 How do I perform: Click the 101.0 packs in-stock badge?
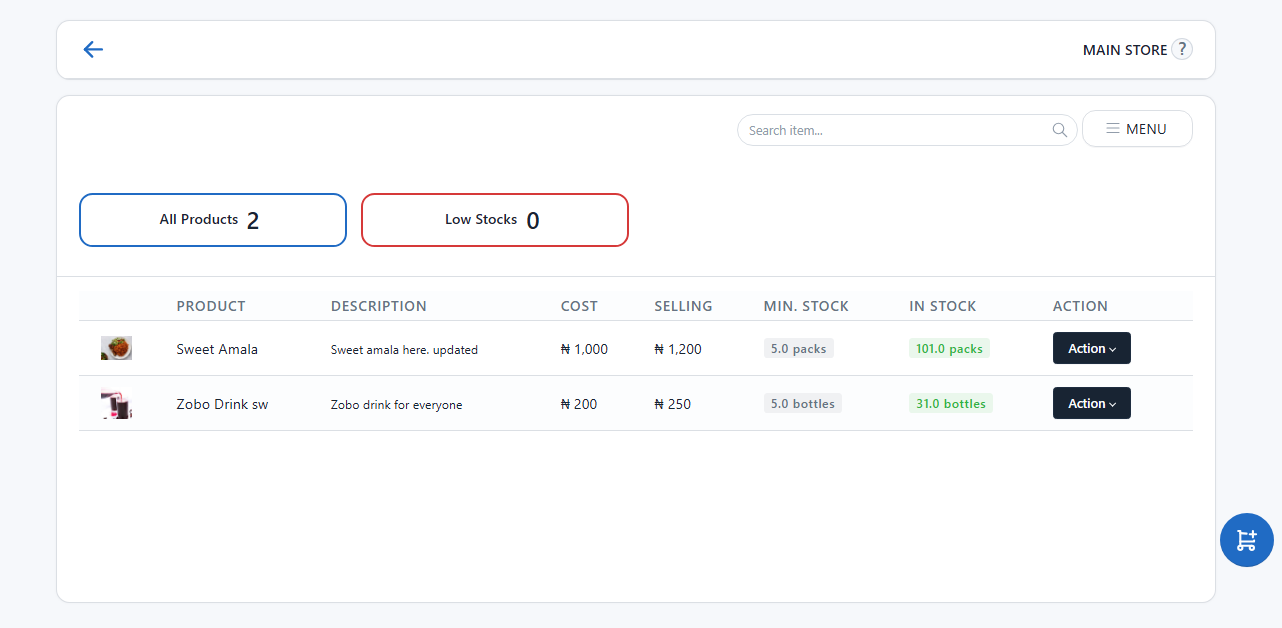(x=949, y=349)
